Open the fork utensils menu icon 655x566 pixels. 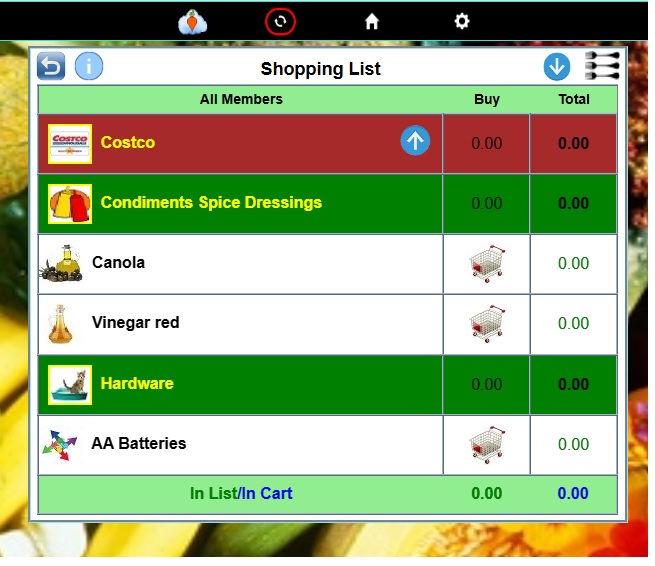[602, 66]
